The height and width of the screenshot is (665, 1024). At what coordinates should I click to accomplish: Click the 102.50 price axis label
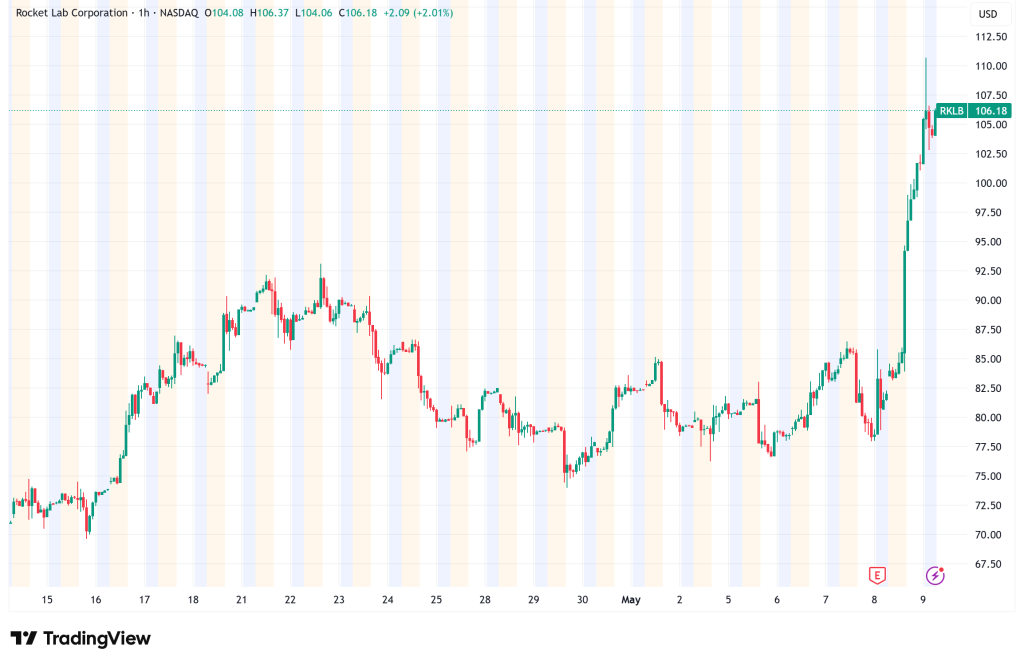(991, 154)
